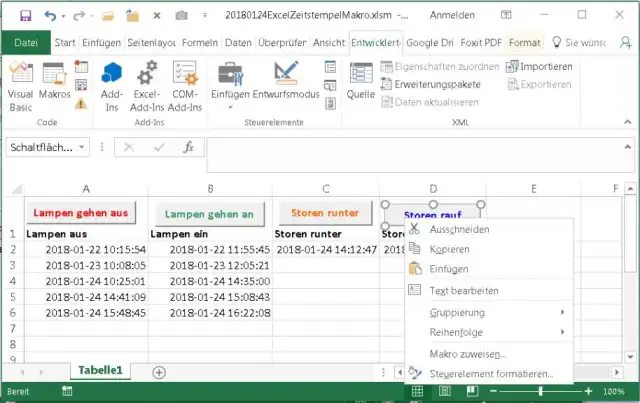Viewport: 640px width, 403px height.
Task: Open the Visual Basic editor
Action: (21, 83)
